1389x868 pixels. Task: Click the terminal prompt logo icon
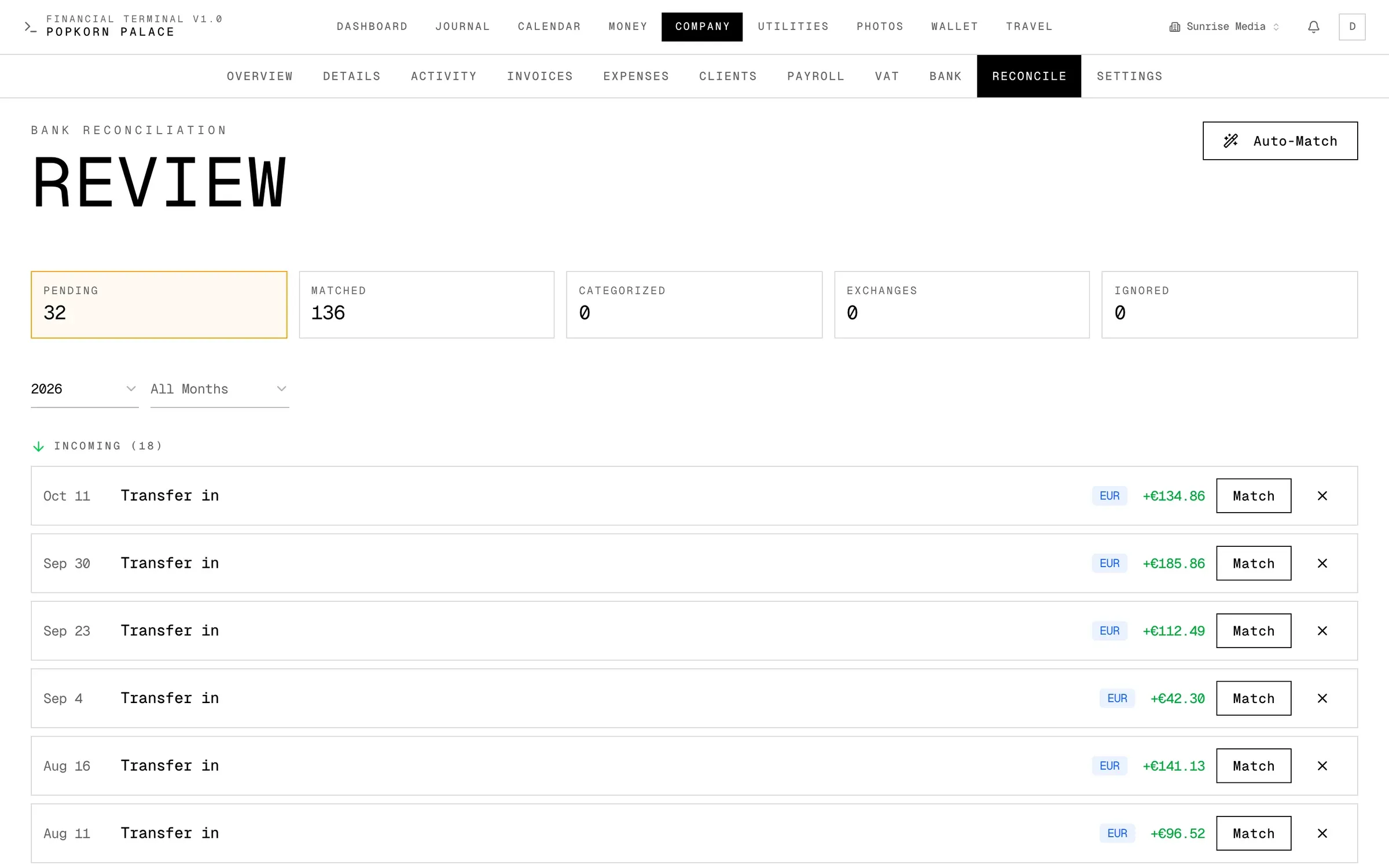[31, 27]
